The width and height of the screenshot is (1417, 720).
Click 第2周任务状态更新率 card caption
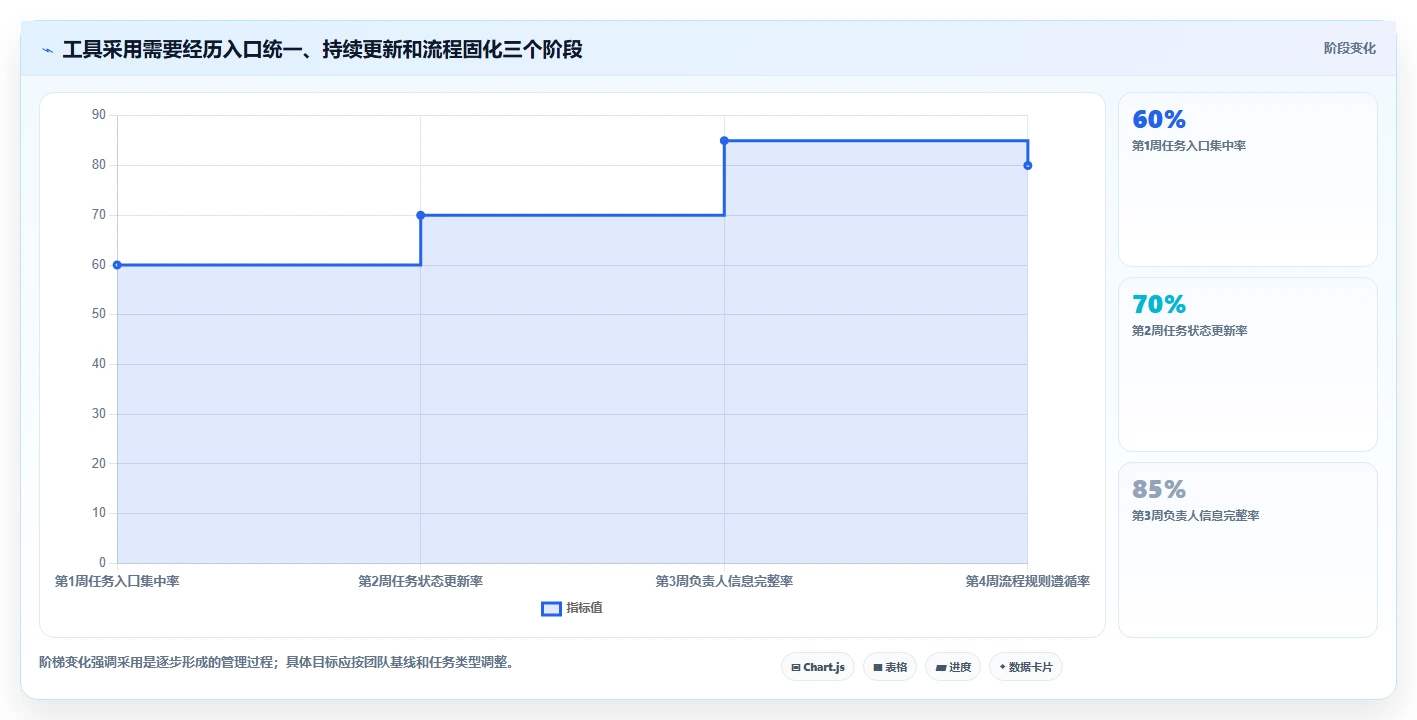point(1190,331)
